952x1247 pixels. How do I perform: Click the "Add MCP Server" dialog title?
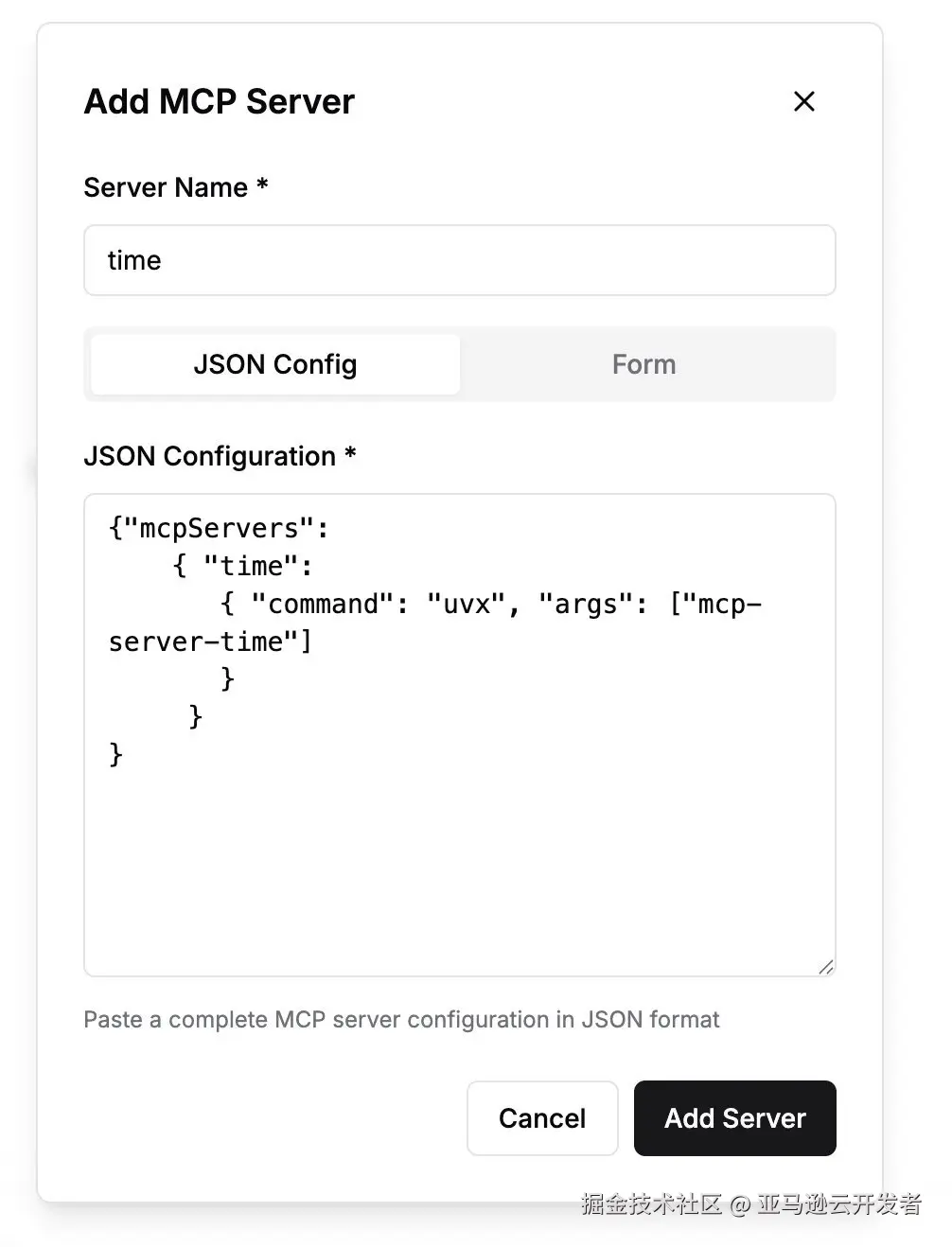point(220,101)
